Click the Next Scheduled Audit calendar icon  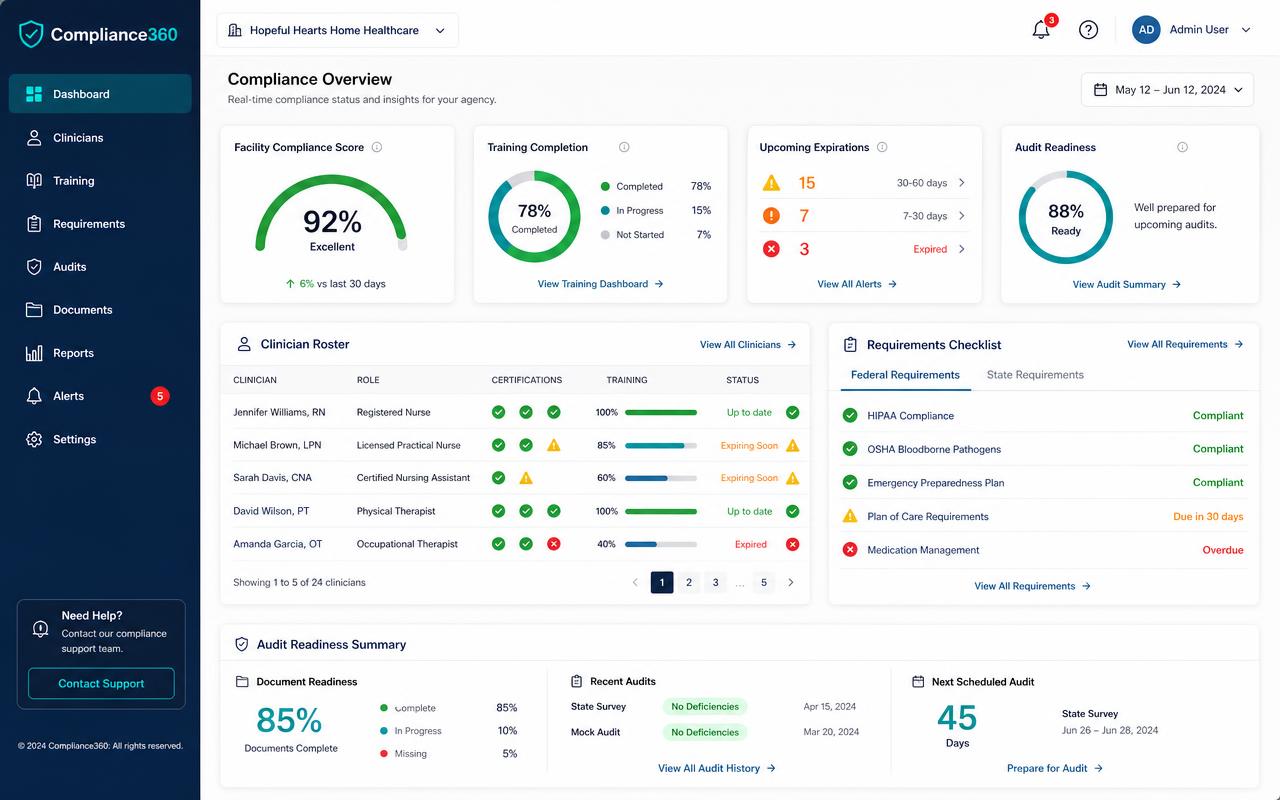(x=918, y=682)
